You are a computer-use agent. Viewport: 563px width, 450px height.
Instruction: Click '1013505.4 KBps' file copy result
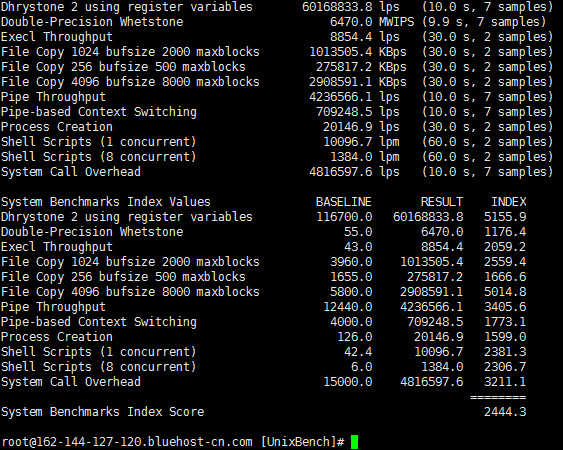tap(358, 52)
